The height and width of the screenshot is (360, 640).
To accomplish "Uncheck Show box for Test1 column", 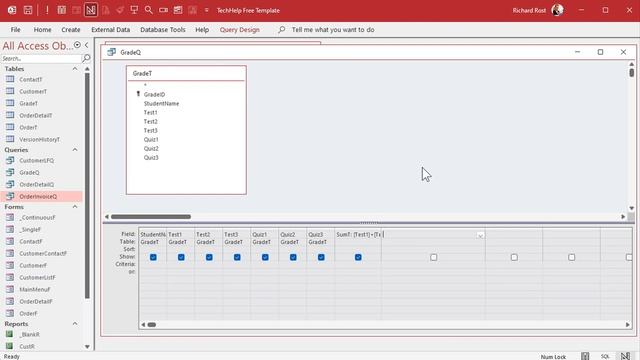I will (181, 257).
